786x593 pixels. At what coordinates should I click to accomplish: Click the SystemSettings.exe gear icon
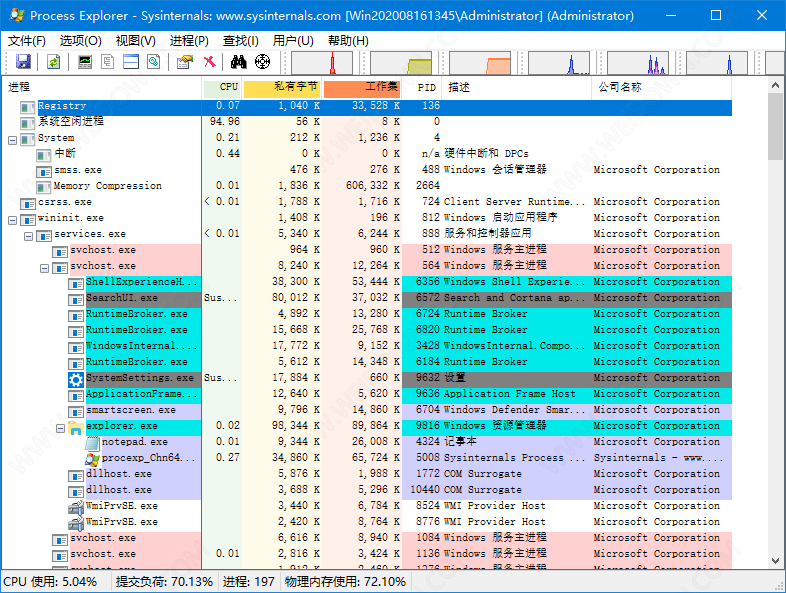pos(76,379)
